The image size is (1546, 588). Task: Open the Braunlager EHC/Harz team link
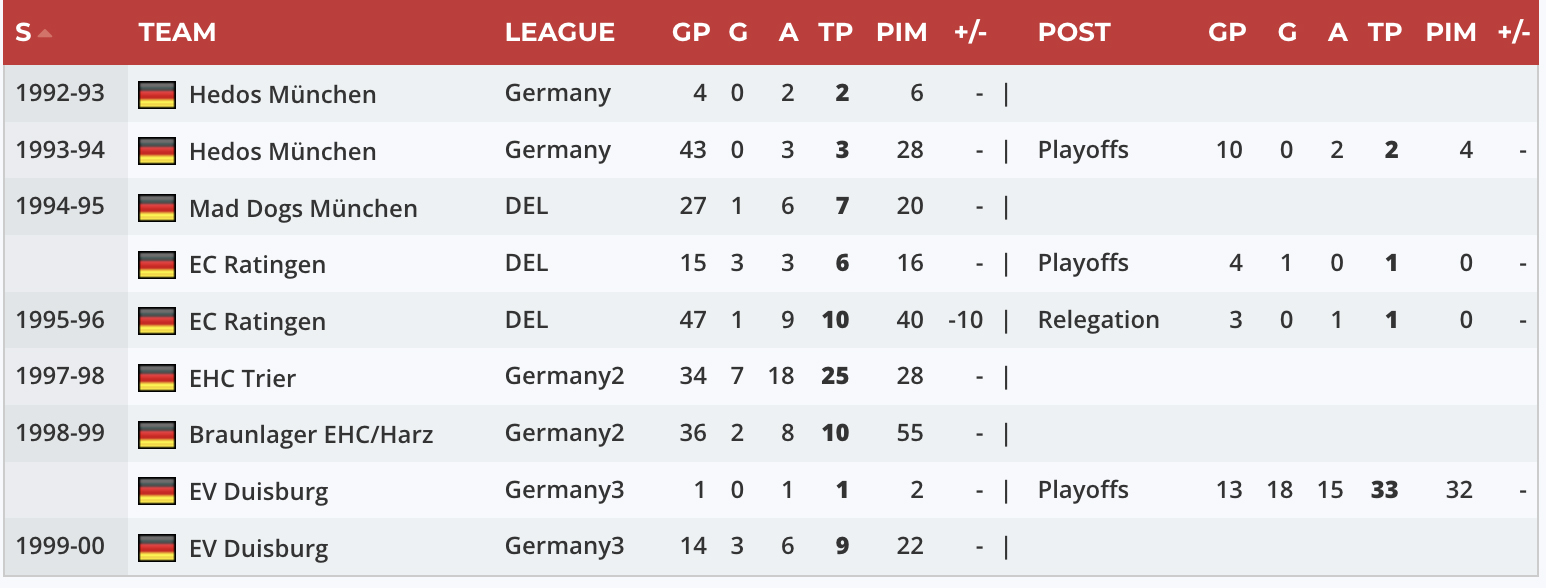pos(311,435)
